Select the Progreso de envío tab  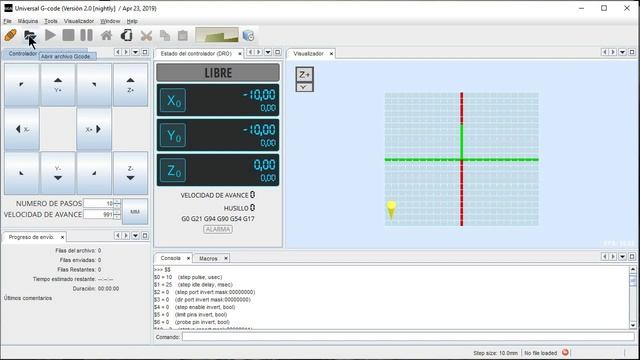pos(31,237)
